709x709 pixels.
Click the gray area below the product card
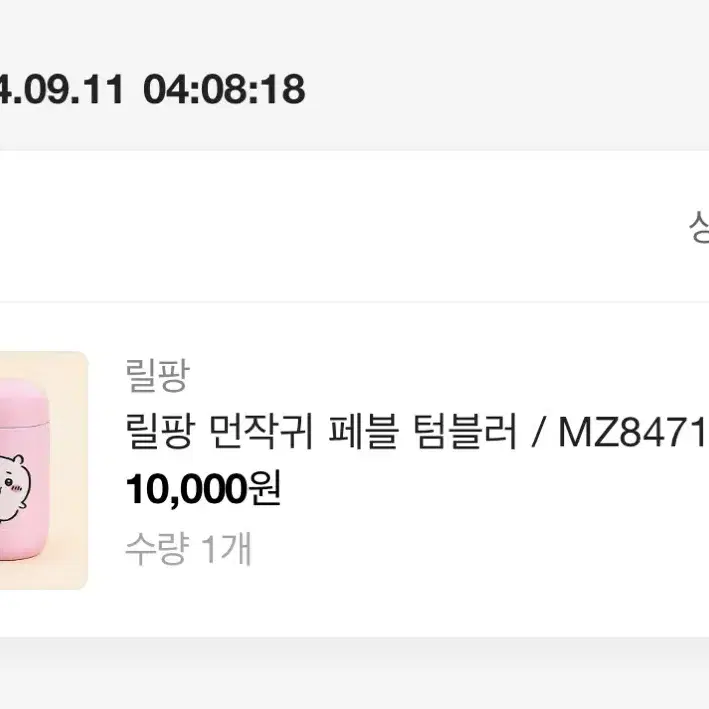(354, 674)
